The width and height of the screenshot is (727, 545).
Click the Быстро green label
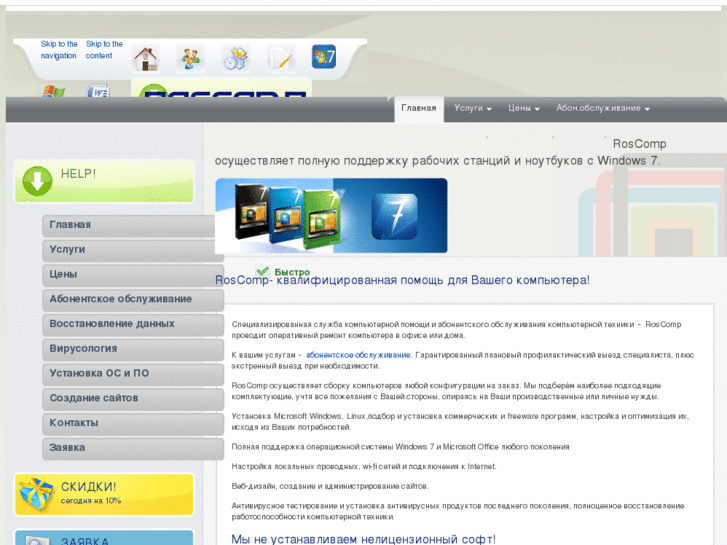point(292,272)
